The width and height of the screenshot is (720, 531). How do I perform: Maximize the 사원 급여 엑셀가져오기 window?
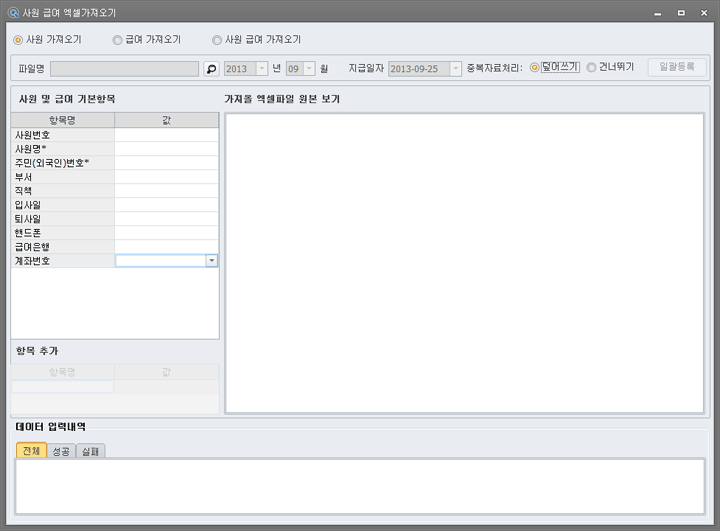pyautogui.click(x=681, y=12)
